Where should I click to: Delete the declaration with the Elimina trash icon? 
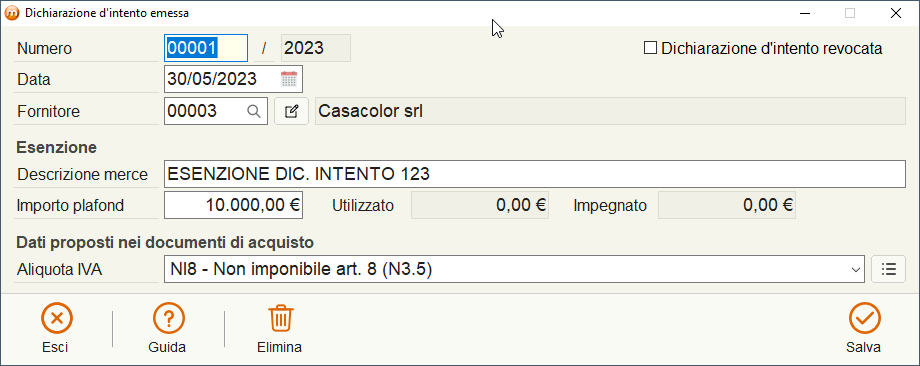click(281, 318)
